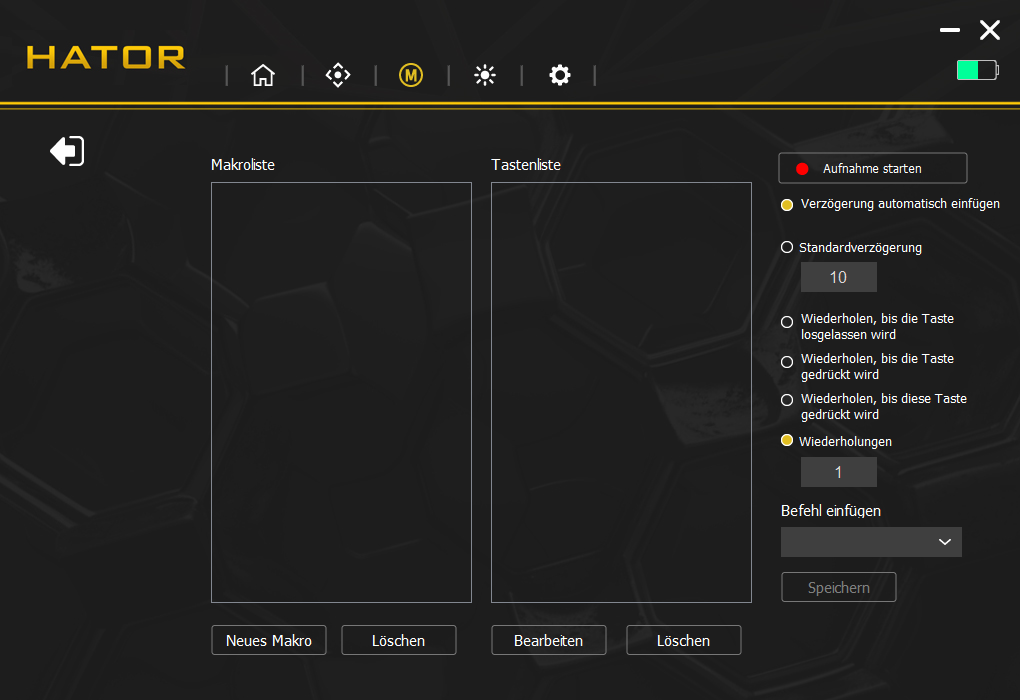Viewport: 1020px width, 700px height.
Task: Open the button assignment (DPI) icon
Action: coord(338,76)
